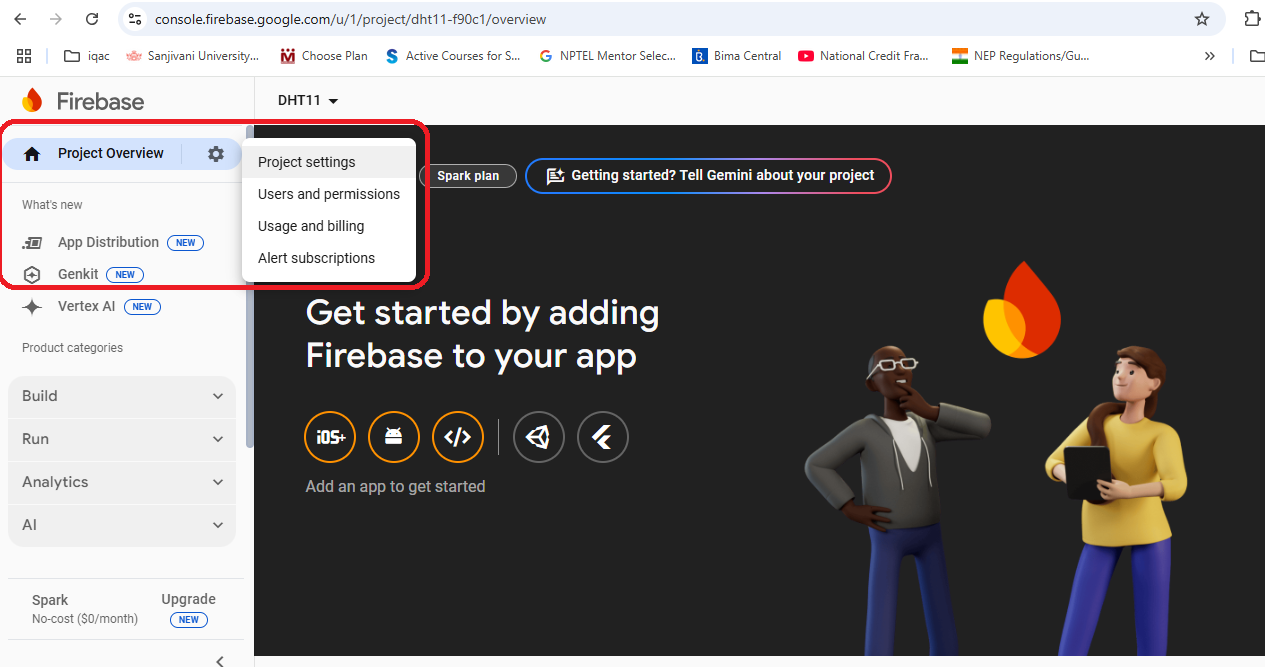The height and width of the screenshot is (667, 1265).
Task: Click the Genkit hexagon icon
Action: tap(32, 275)
